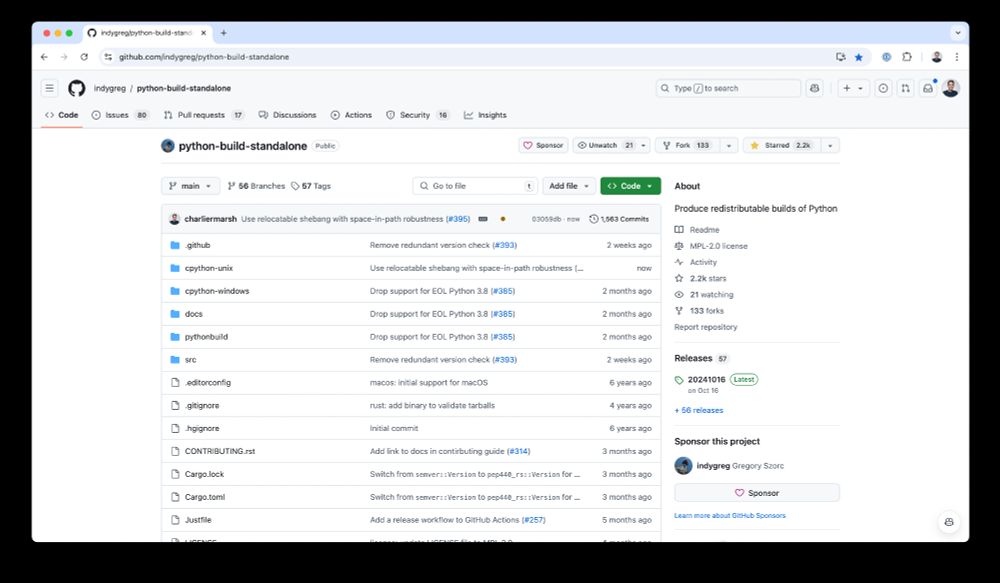Open the hamburger navigation menu

coord(50,88)
